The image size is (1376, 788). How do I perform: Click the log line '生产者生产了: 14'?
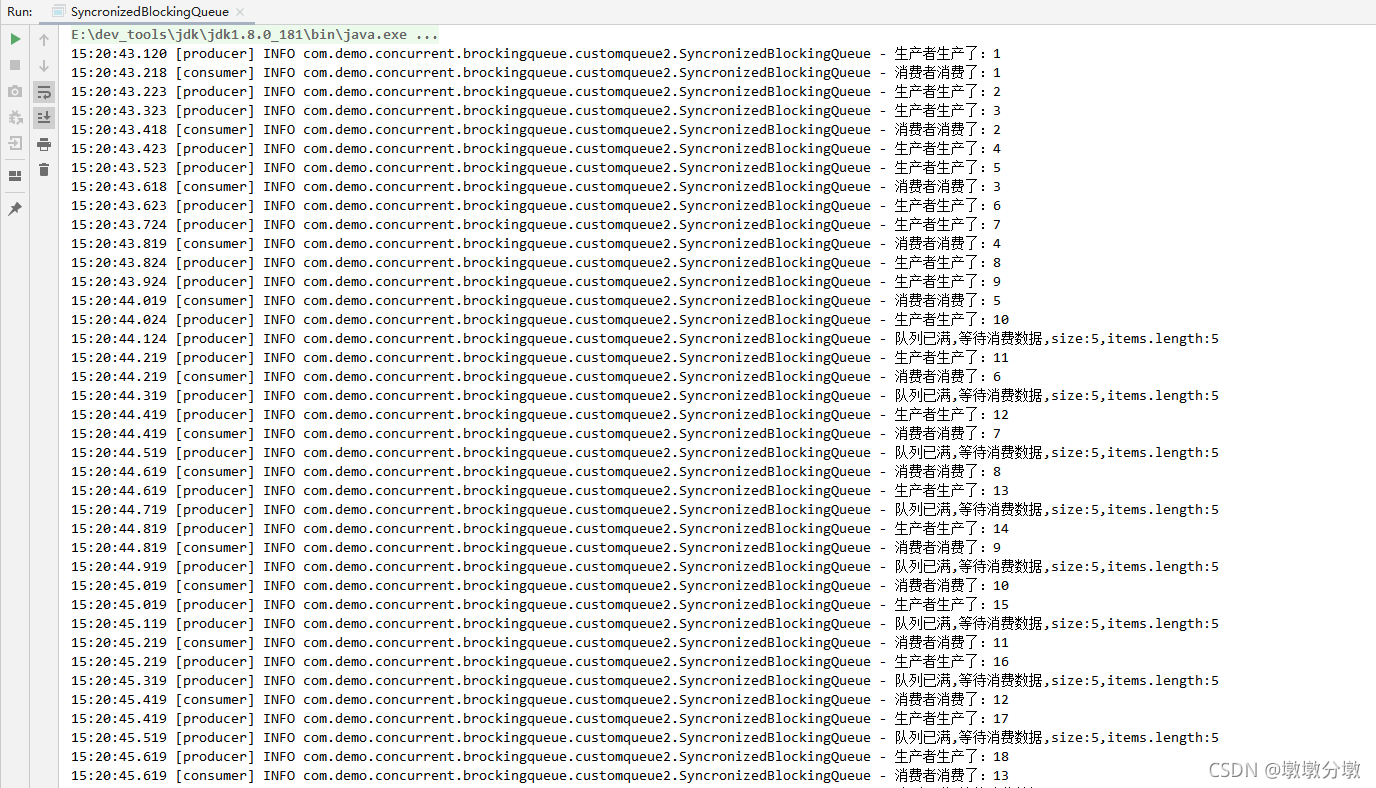(540, 529)
